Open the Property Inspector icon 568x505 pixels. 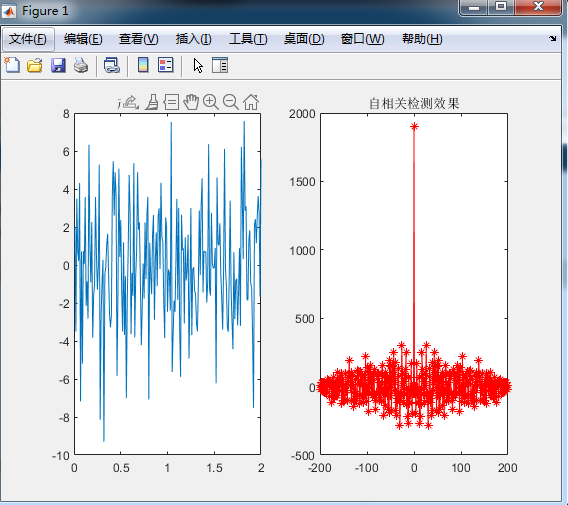(x=220, y=66)
